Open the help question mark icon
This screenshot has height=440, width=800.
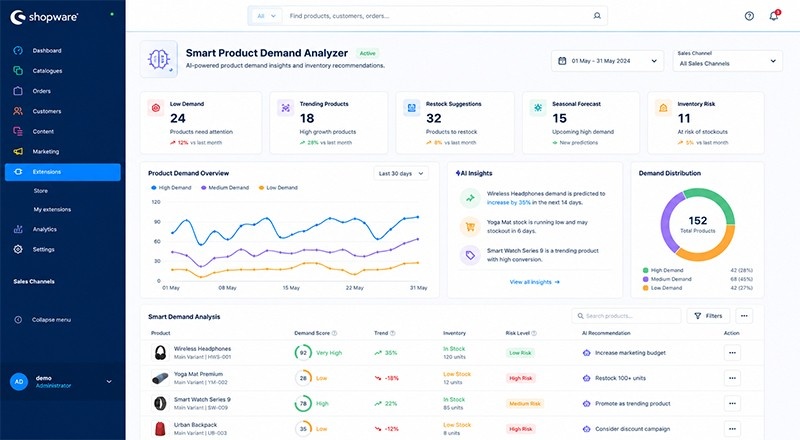[x=749, y=16]
